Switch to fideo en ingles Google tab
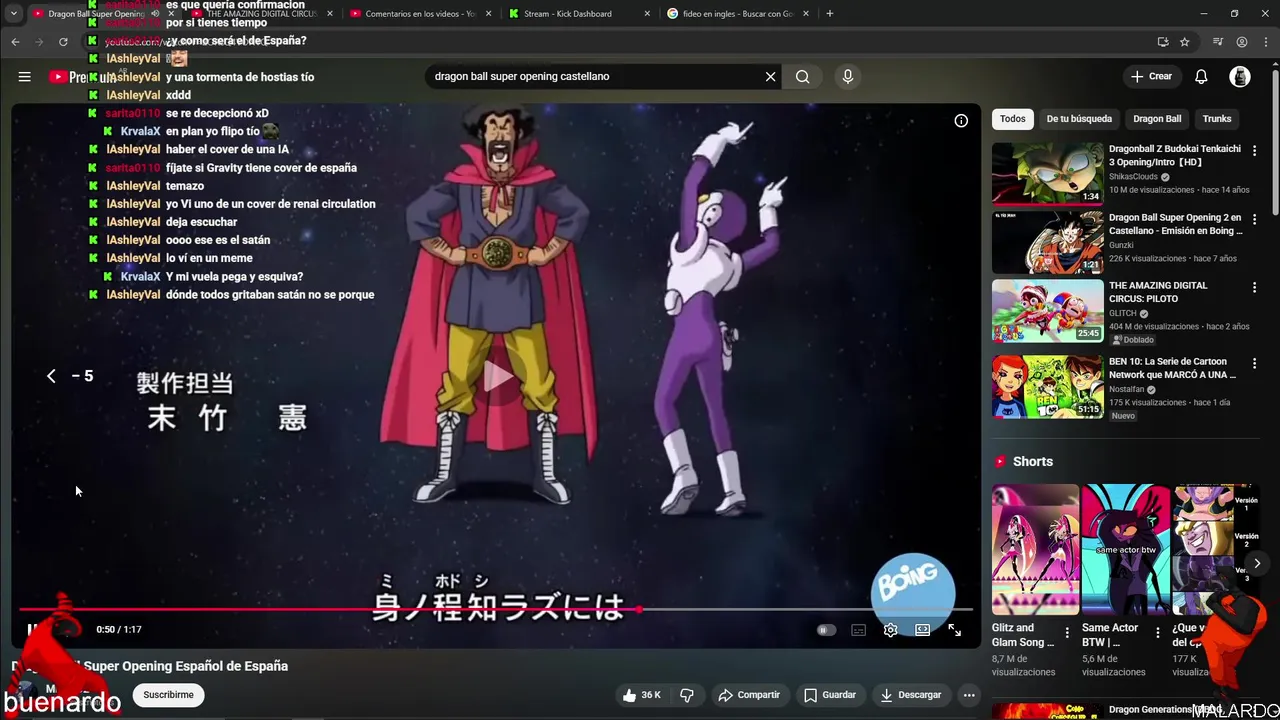The image size is (1280, 720). (x=730, y=14)
